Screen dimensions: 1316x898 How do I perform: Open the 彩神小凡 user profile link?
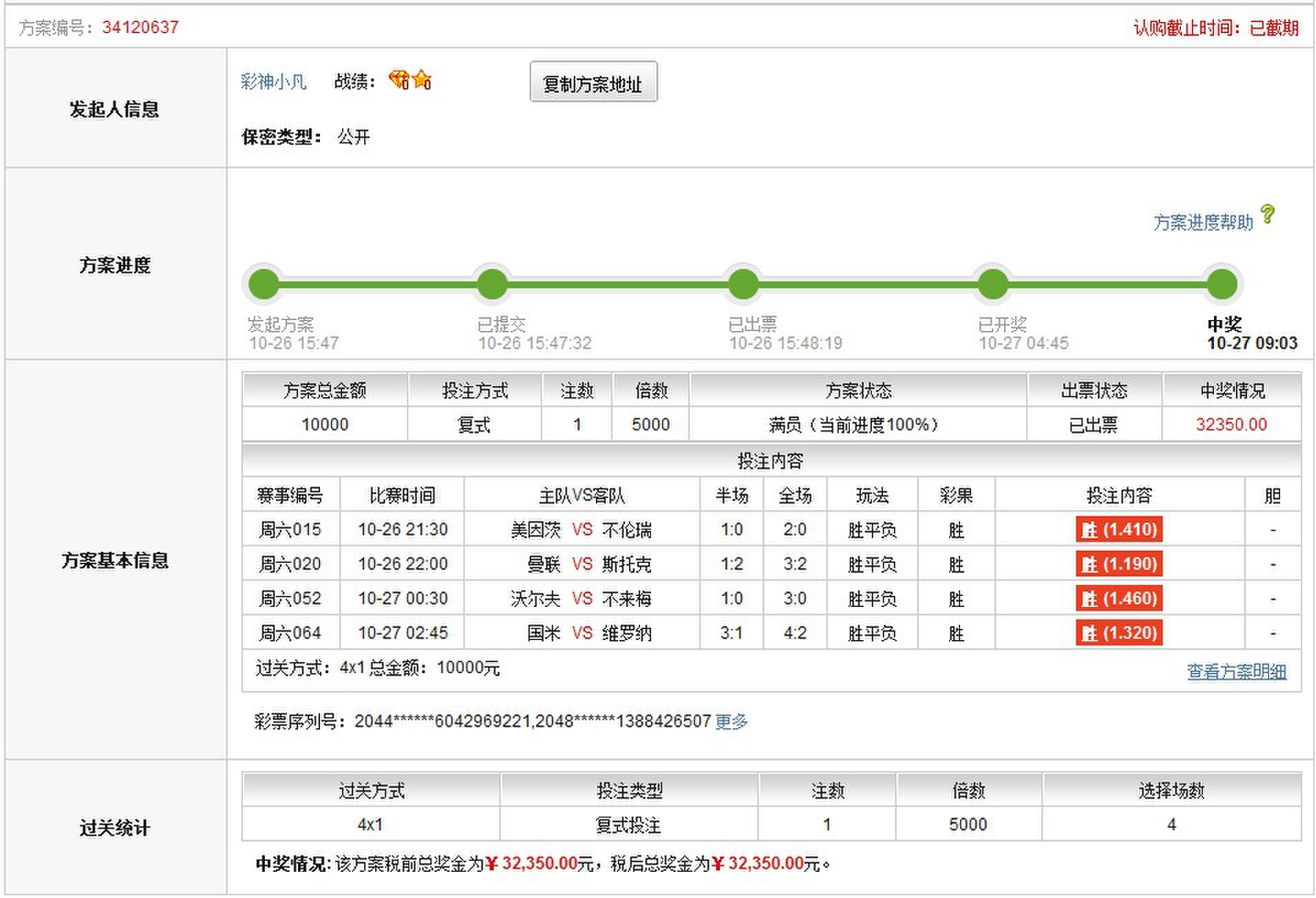point(273,82)
